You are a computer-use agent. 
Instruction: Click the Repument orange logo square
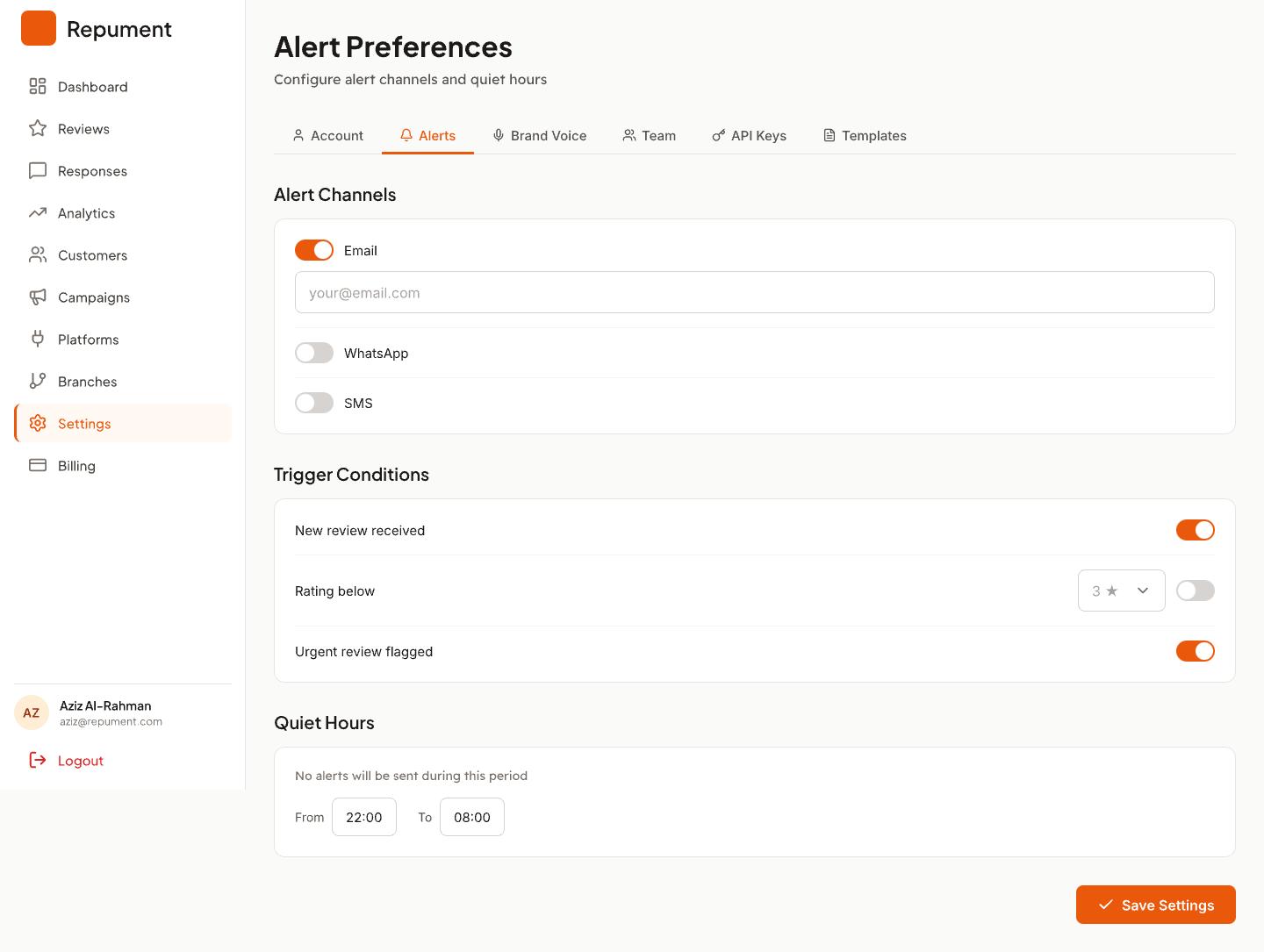point(39,28)
